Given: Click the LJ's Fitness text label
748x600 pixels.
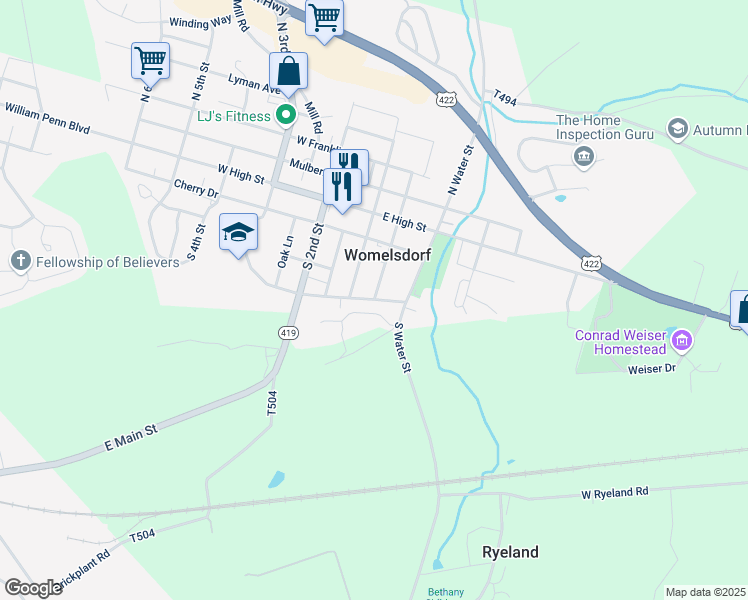Looking at the screenshot, I should click(x=234, y=116).
